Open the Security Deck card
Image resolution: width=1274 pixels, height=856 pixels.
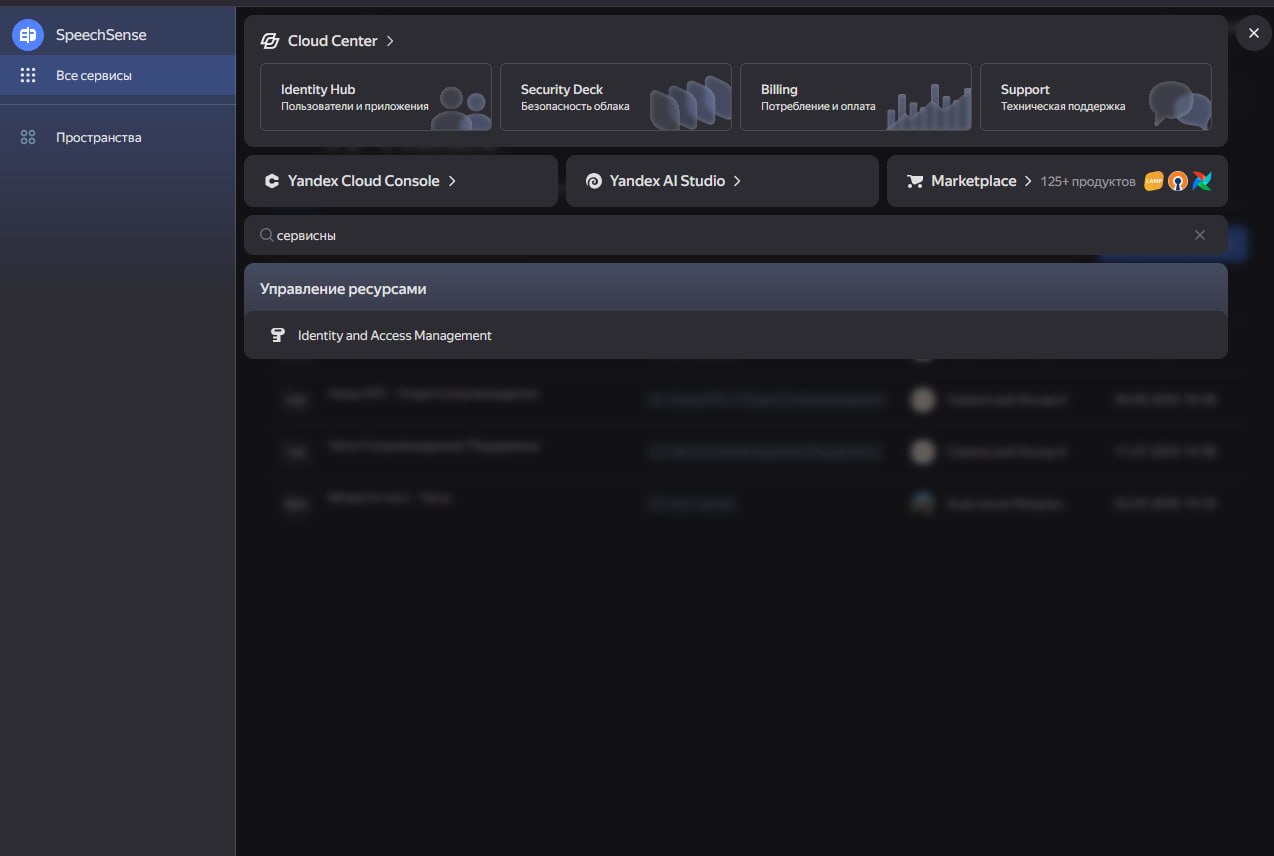click(x=616, y=97)
